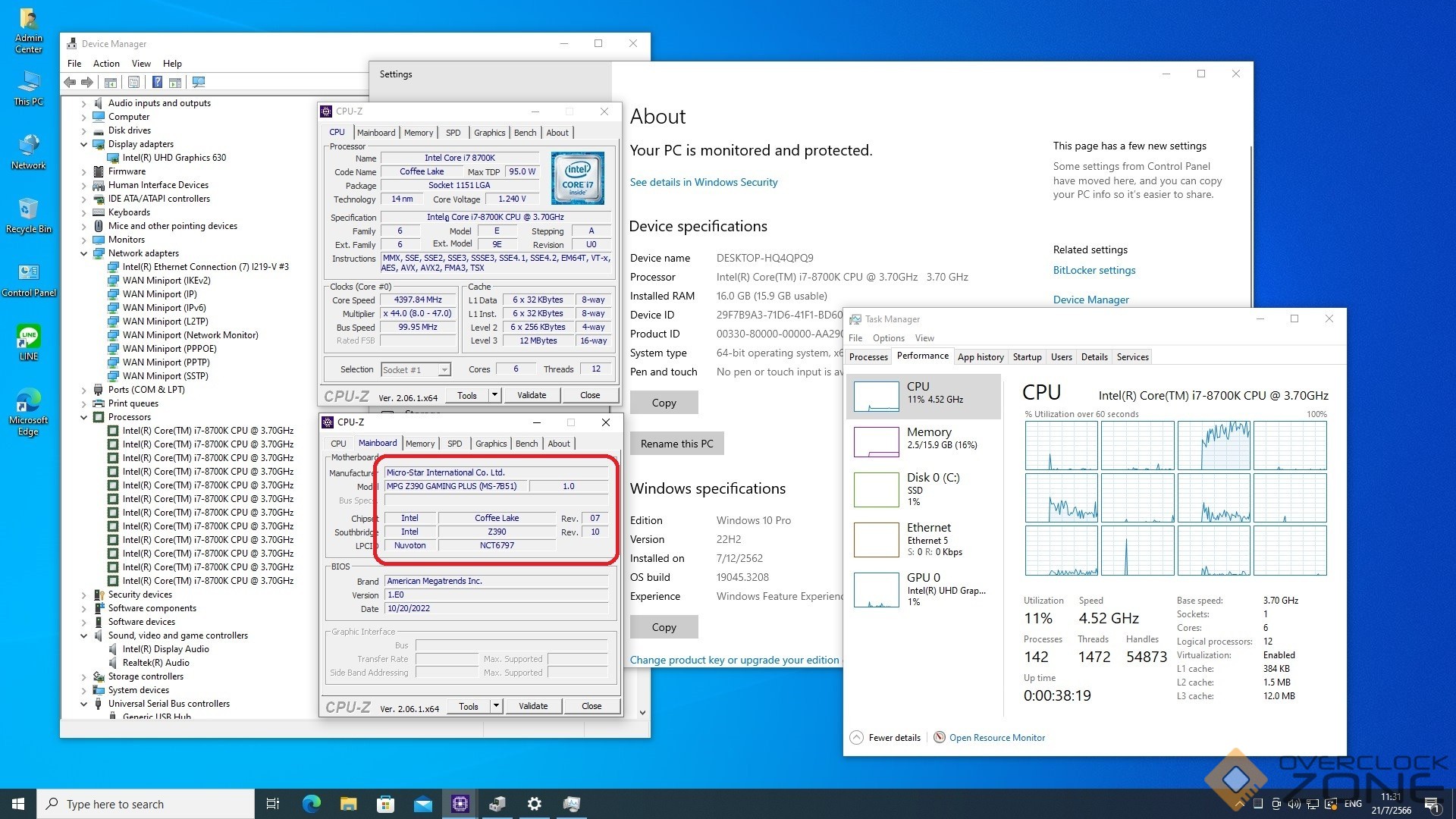
Task: Open the Tools dropdown arrow in upper CPU-Z
Action: [494, 395]
